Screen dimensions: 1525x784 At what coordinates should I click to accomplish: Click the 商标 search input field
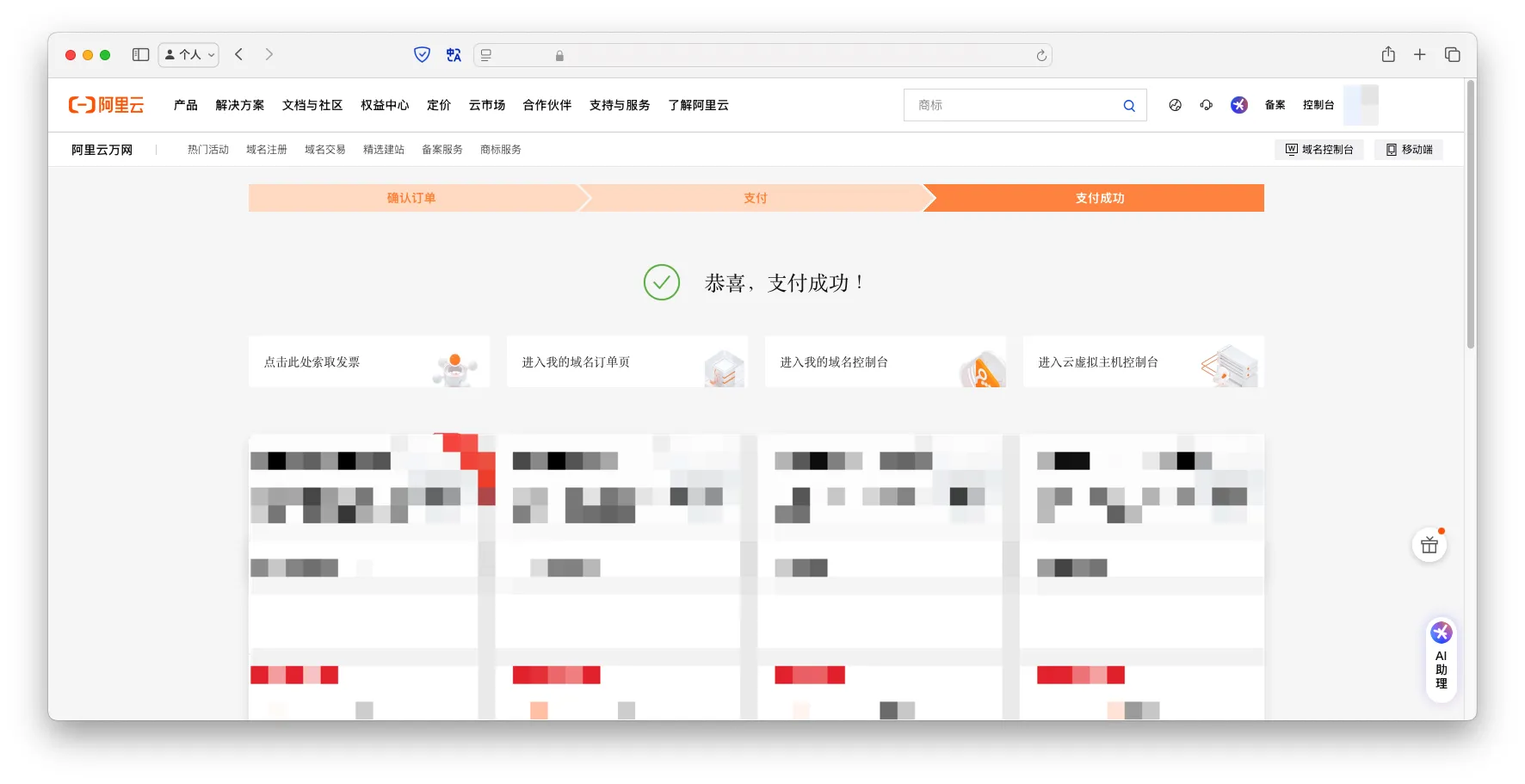1011,105
